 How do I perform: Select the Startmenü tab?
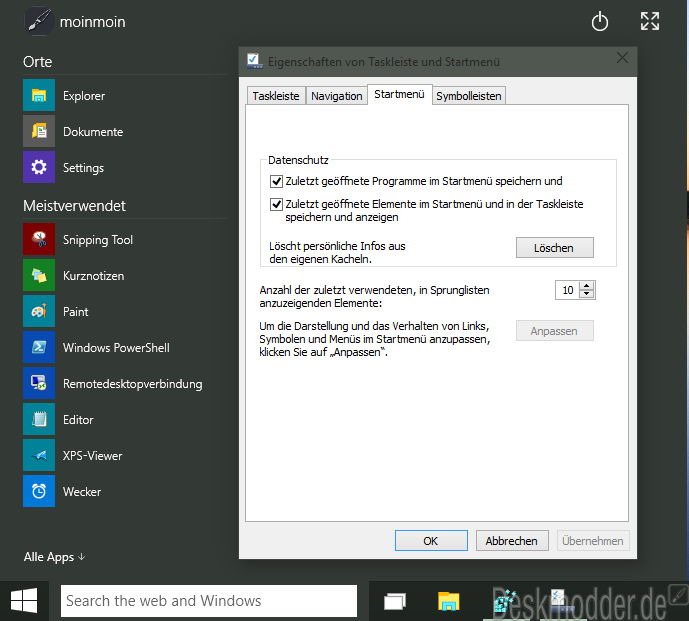(399, 94)
